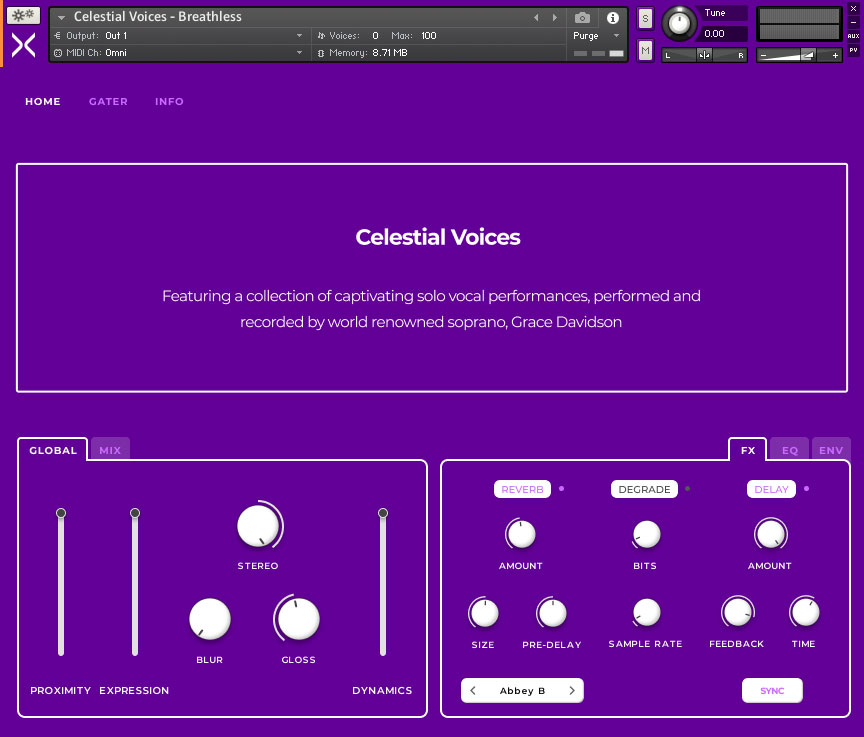Remove instrument with X button
Viewport: 864px width, 737px height.
(853, 8)
